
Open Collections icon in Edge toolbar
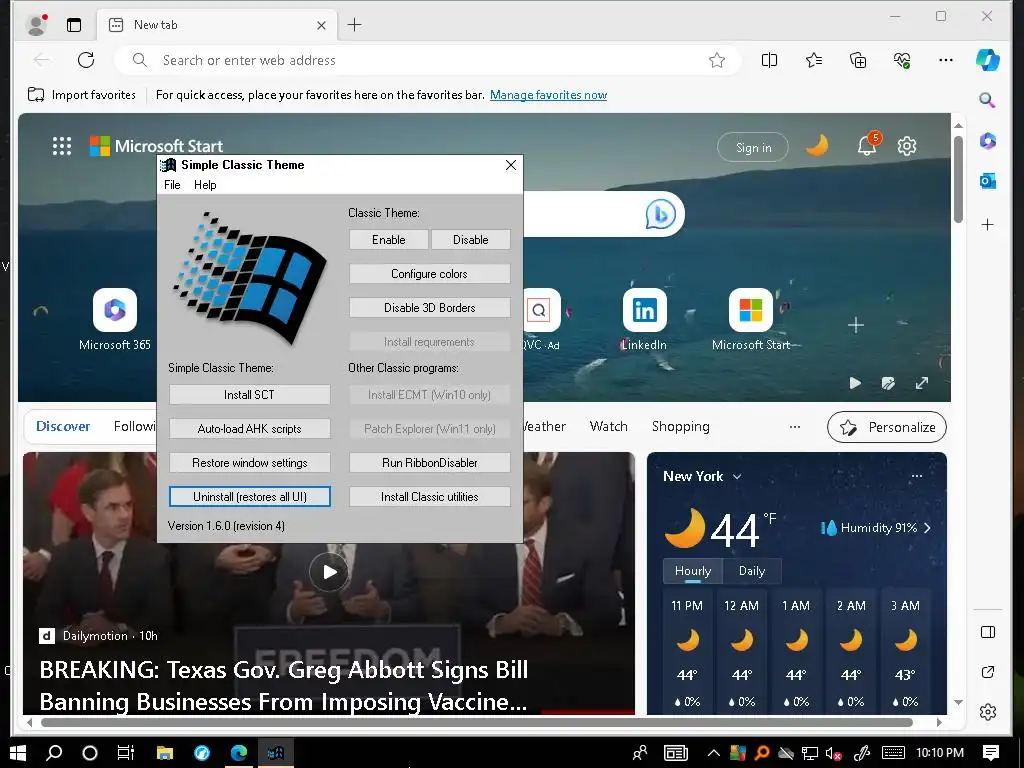[858, 60]
